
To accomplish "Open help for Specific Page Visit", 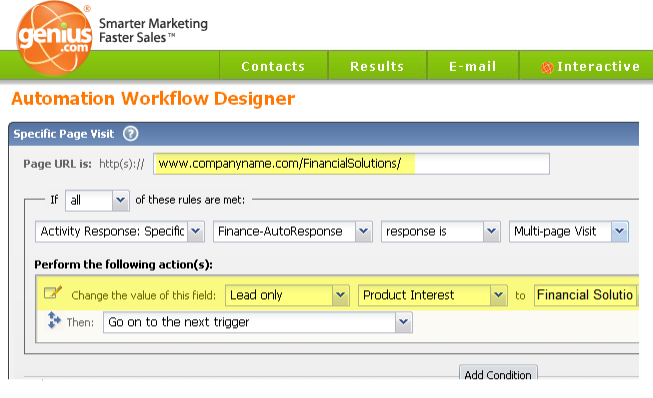I will [x=130, y=134].
